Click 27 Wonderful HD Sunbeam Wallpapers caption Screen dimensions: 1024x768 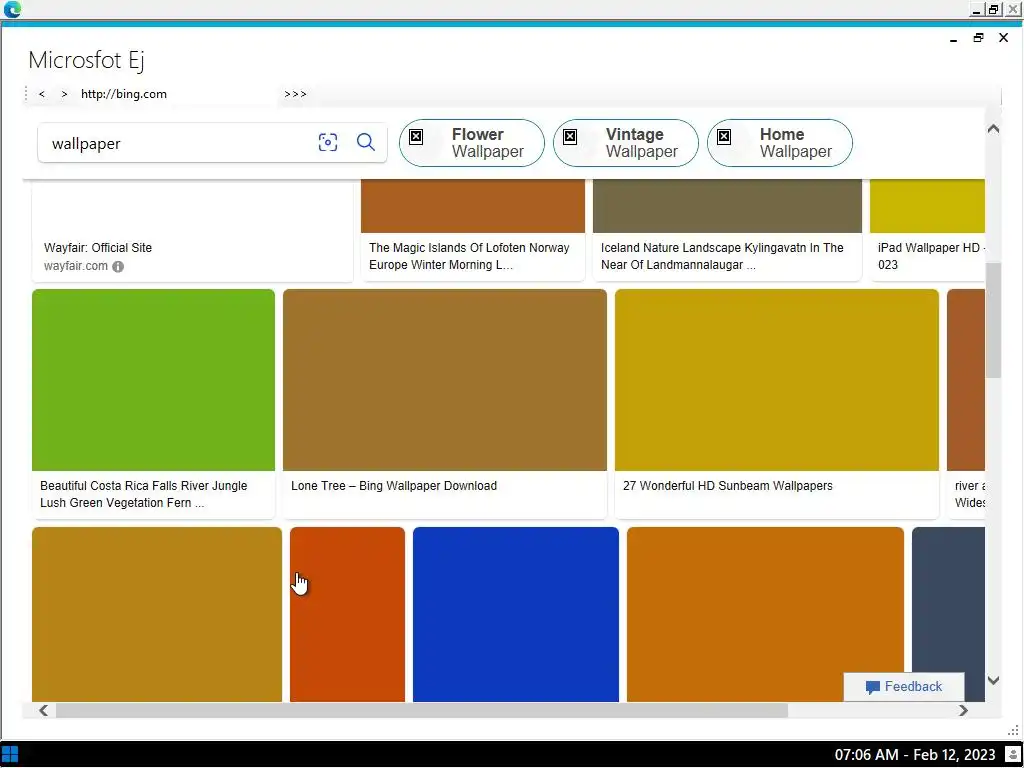pos(728,486)
